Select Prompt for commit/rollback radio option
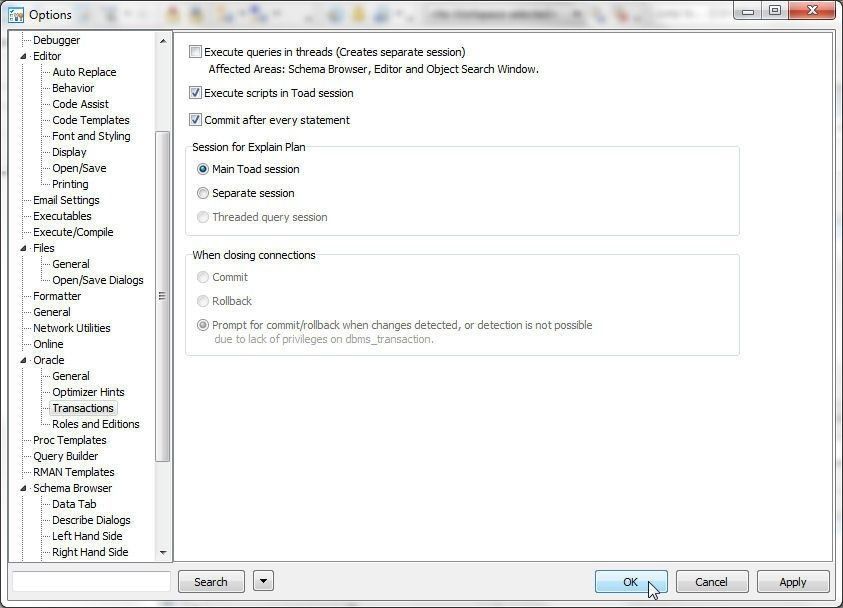Screen dimensions: 843x608 [203, 325]
